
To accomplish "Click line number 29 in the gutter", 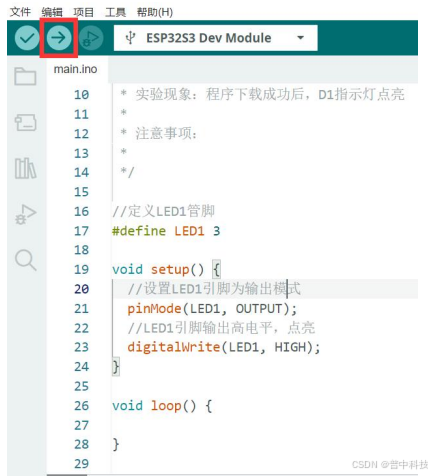I will point(81,464).
